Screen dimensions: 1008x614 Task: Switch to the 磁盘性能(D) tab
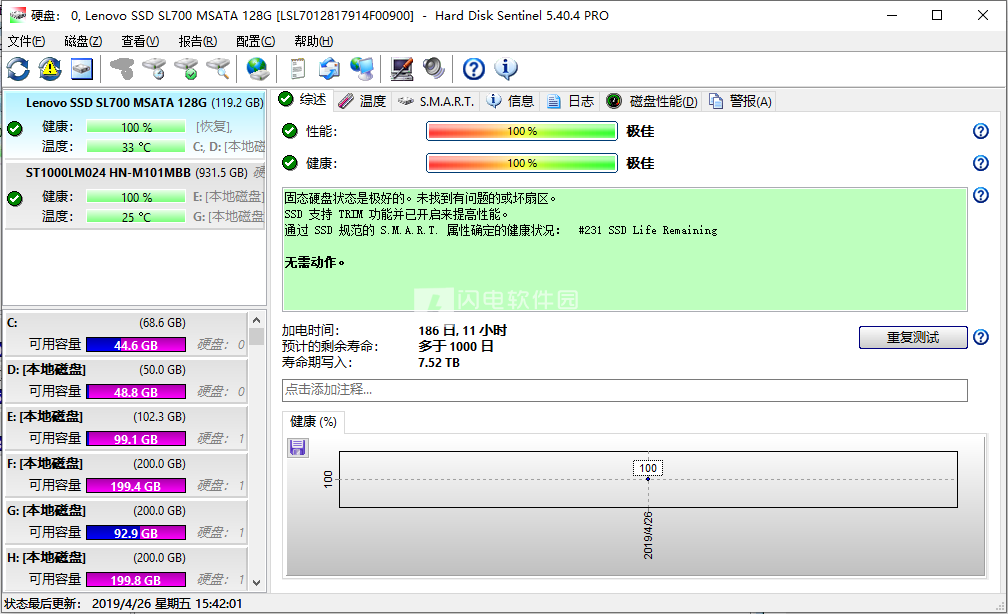(652, 101)
